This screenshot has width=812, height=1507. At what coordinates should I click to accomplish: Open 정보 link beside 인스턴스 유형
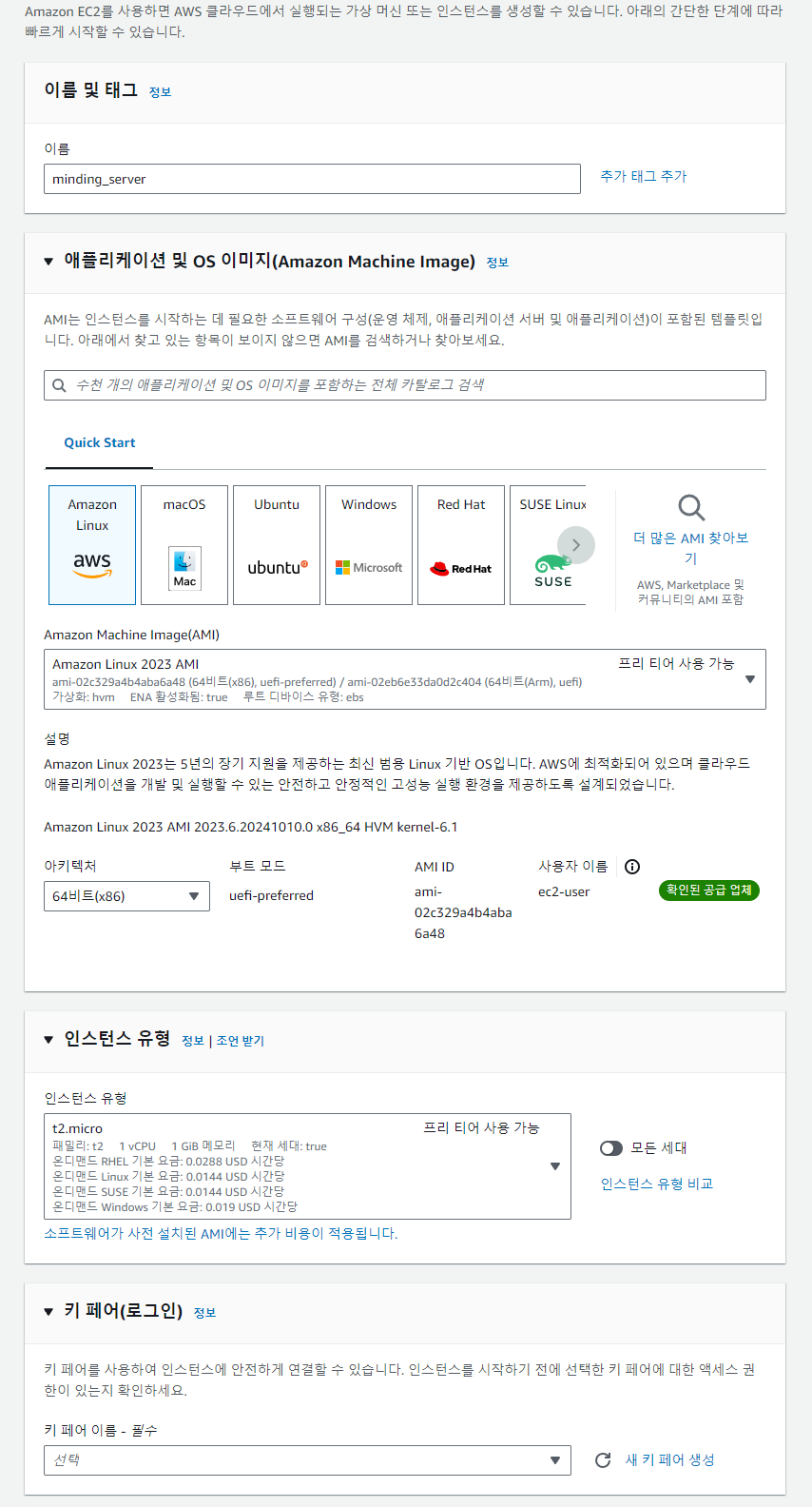pyautogui.click(x=193, y=1041)
